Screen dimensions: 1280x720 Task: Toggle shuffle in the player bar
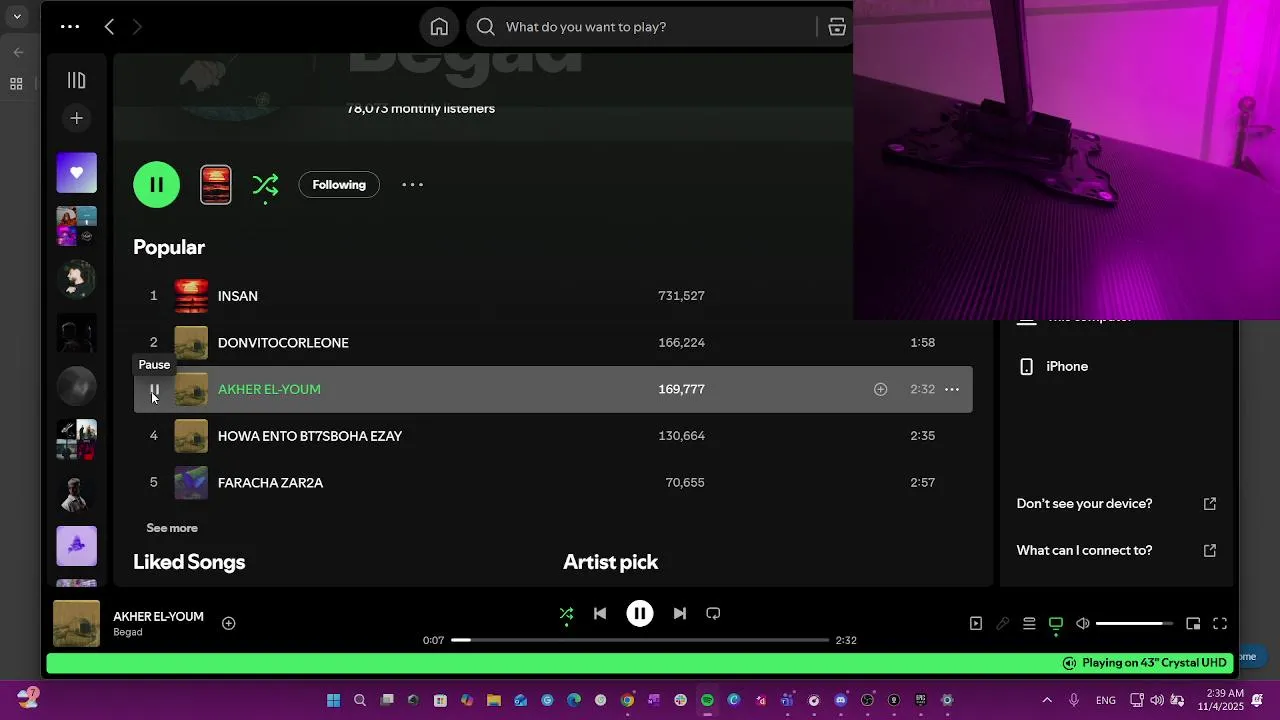(x=566, y=613)
